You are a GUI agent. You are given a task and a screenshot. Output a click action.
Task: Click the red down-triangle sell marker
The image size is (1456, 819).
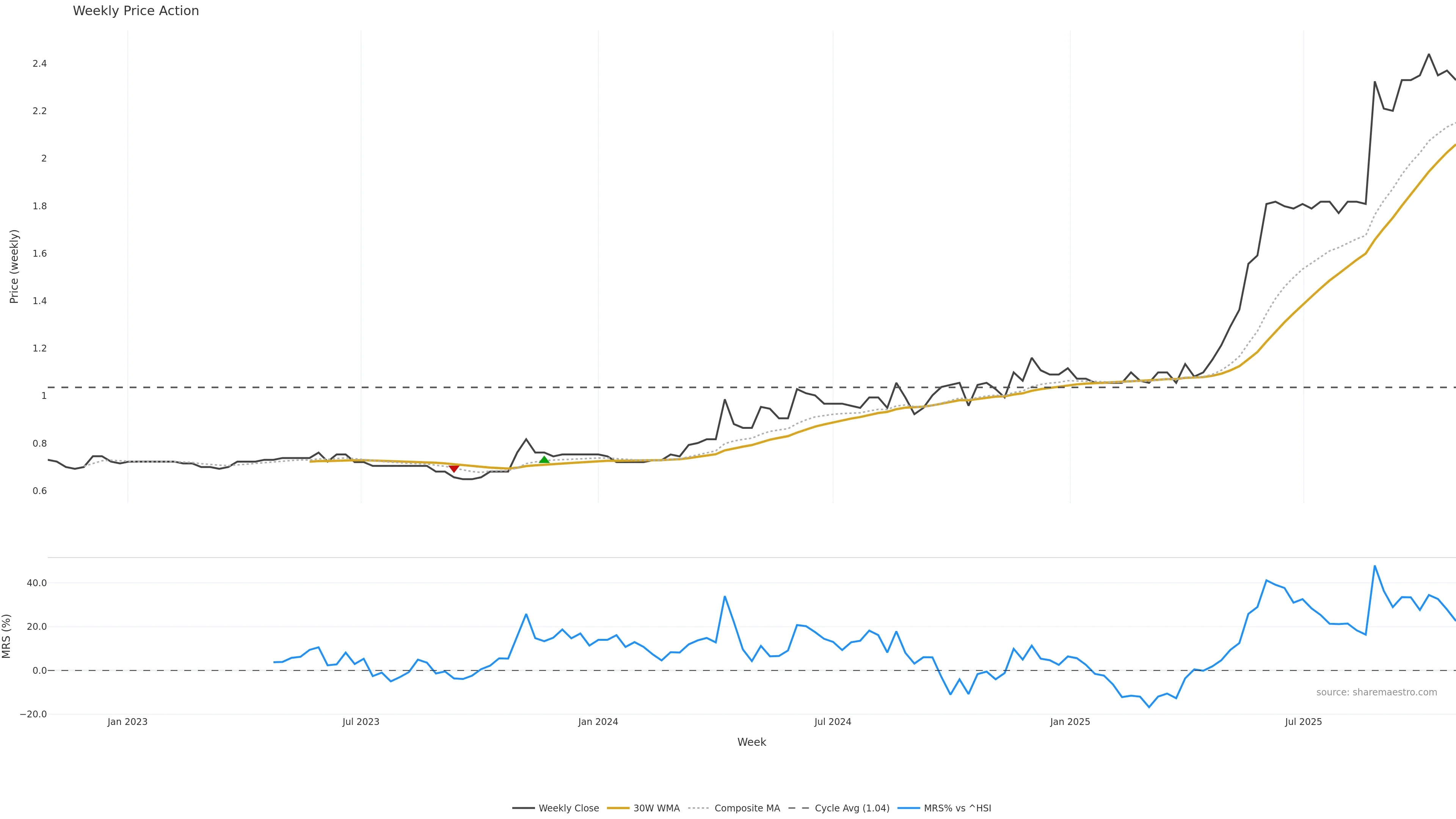coord(454,469)
